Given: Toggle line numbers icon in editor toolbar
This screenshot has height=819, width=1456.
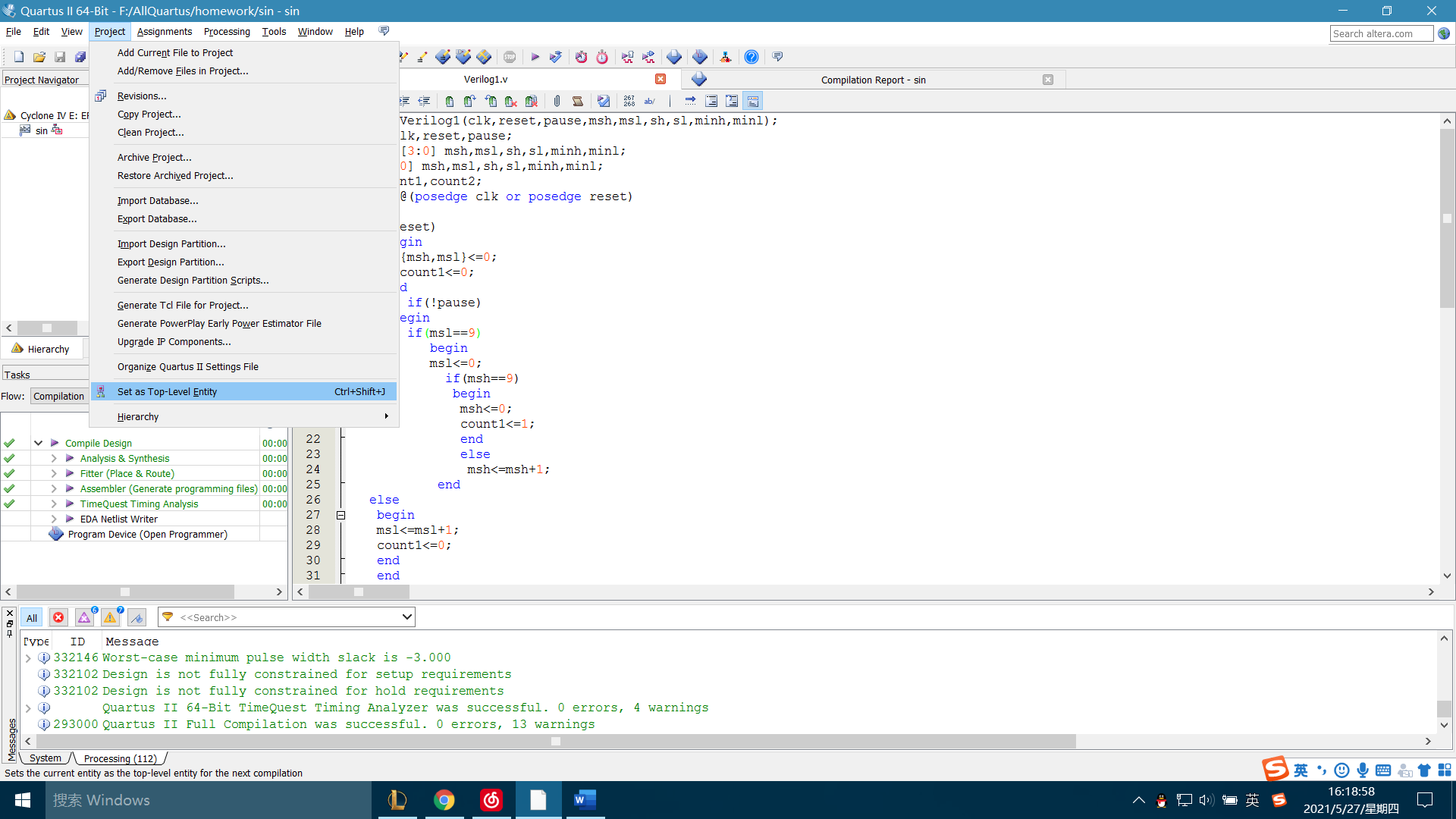Looking at the screenshot, I should tap(629, 101).
